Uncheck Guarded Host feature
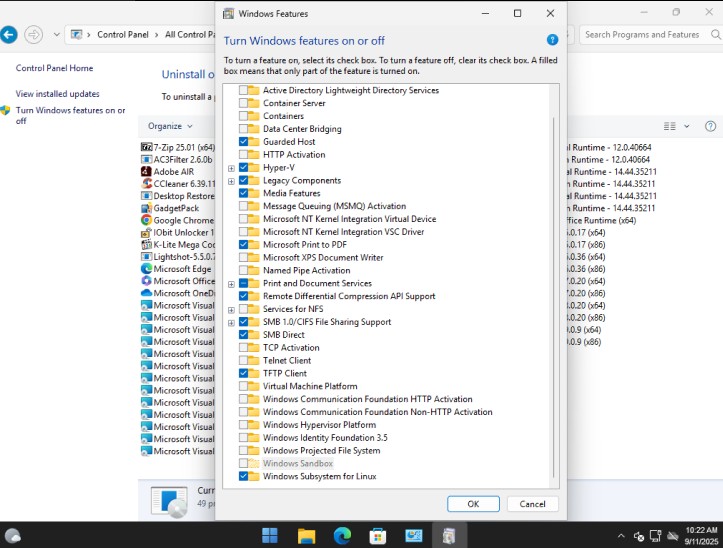This screenshot has height=548, width=723. click(243, 142)
